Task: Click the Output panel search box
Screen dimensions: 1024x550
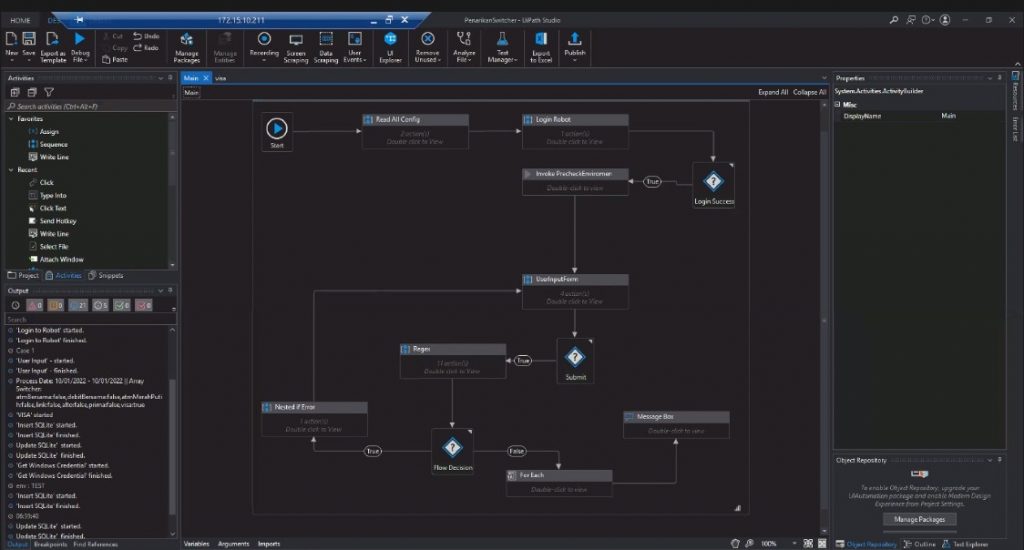Action: pyautogui.click(x=90, y=319)
